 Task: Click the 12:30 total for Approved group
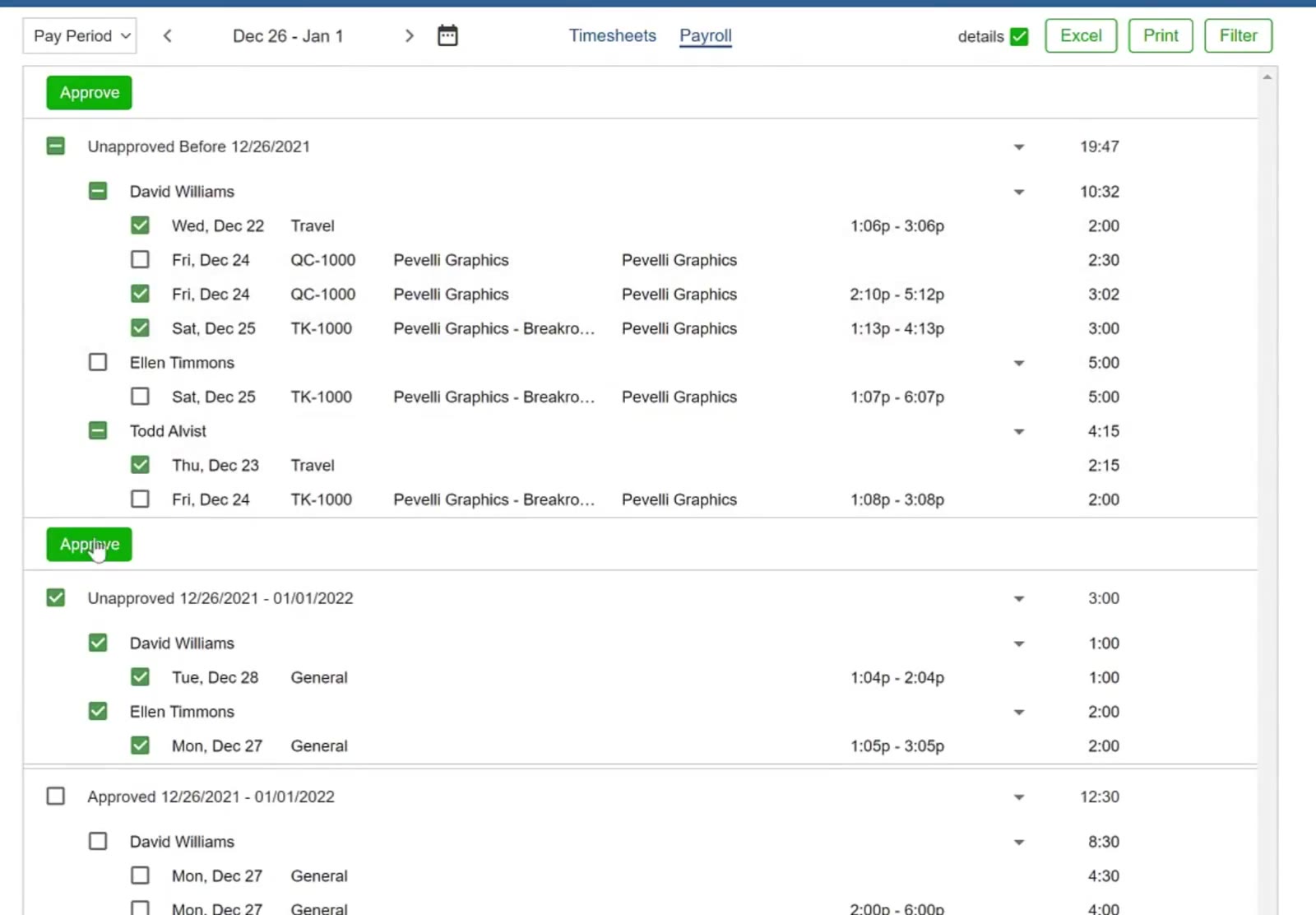coord(1100,797)
